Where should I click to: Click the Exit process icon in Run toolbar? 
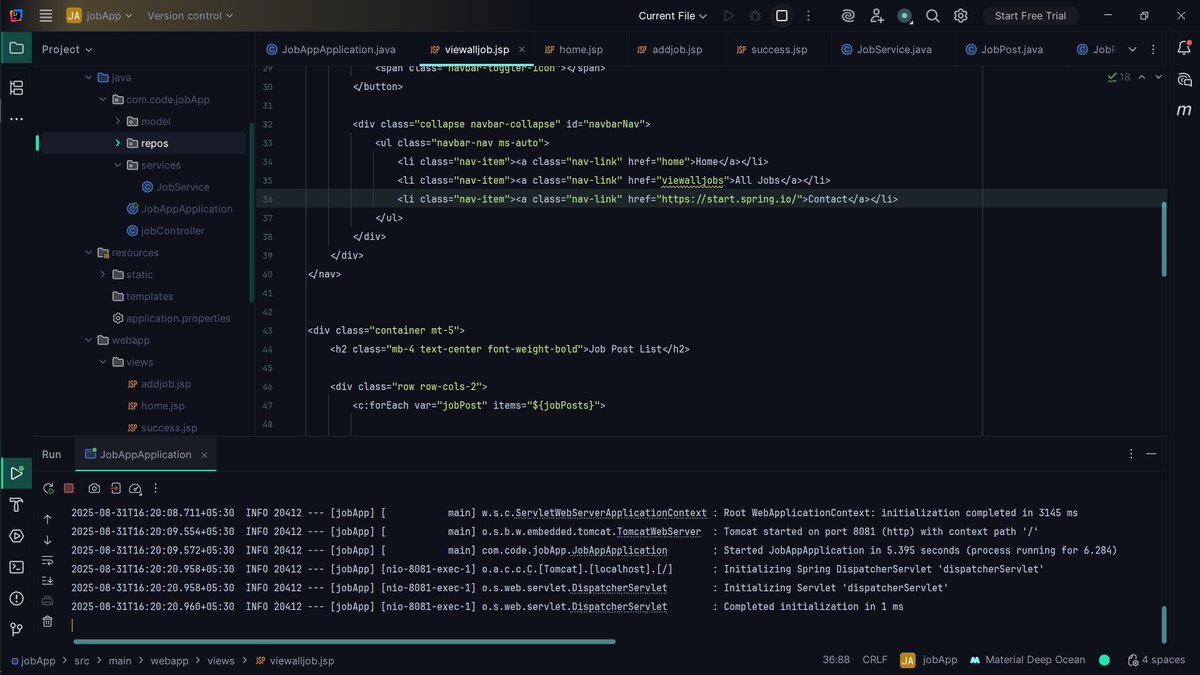[x=115, y=488]
